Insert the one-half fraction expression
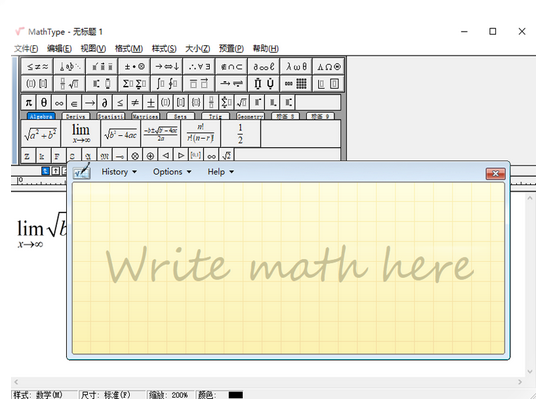This screenshot has height=409, width=541. tap(240, 134)
